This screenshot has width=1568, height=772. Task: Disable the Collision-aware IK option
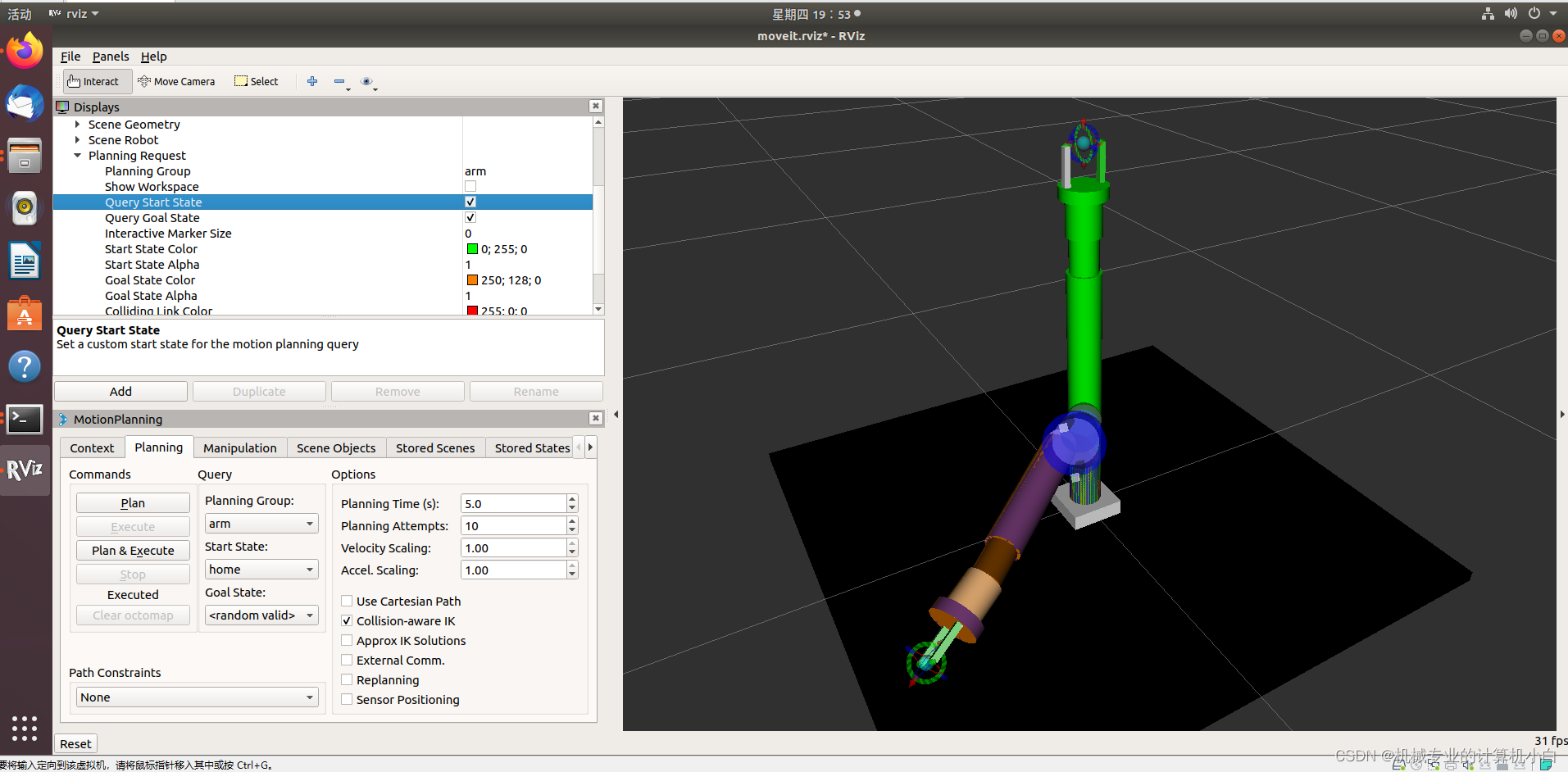(x=347, y=620)
